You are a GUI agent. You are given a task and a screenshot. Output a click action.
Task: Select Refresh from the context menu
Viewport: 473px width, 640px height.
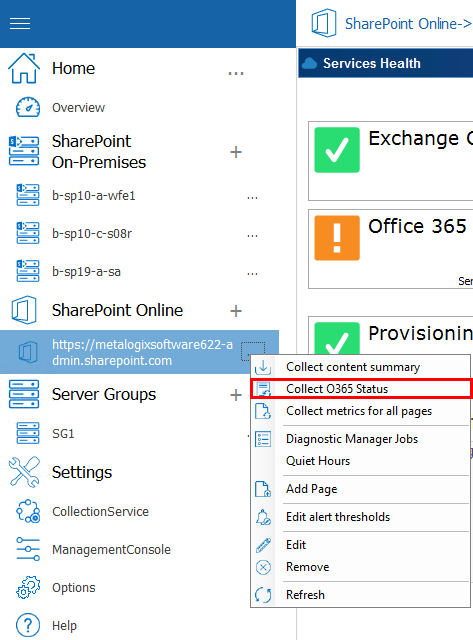pos(361,595)
